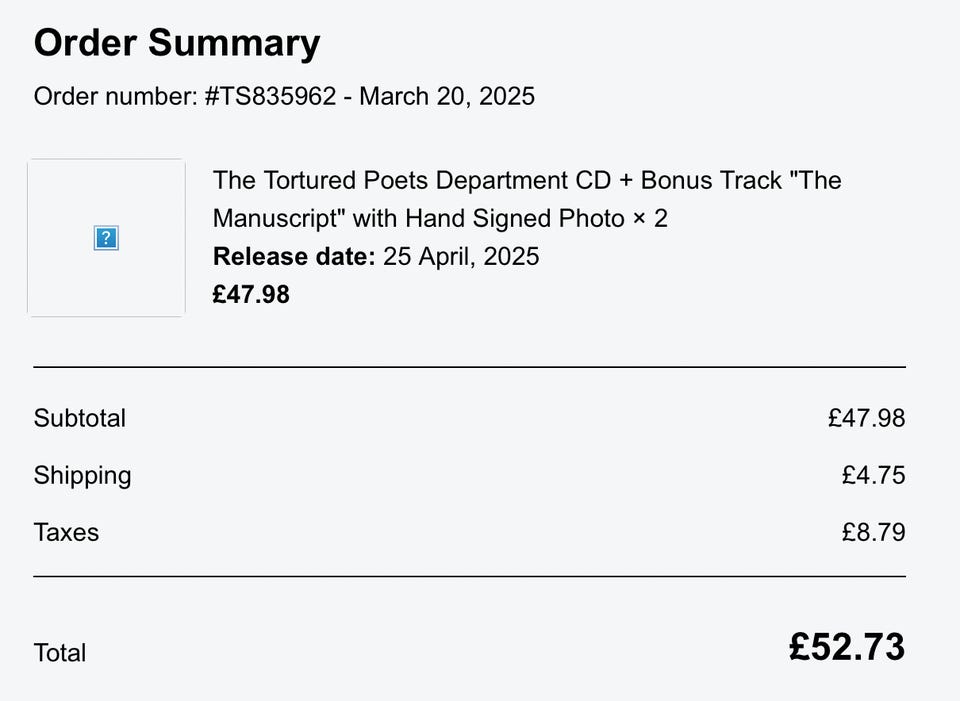Click the £8.79 taxes amount
Viewport: 960px width, 701px height.
873,532
